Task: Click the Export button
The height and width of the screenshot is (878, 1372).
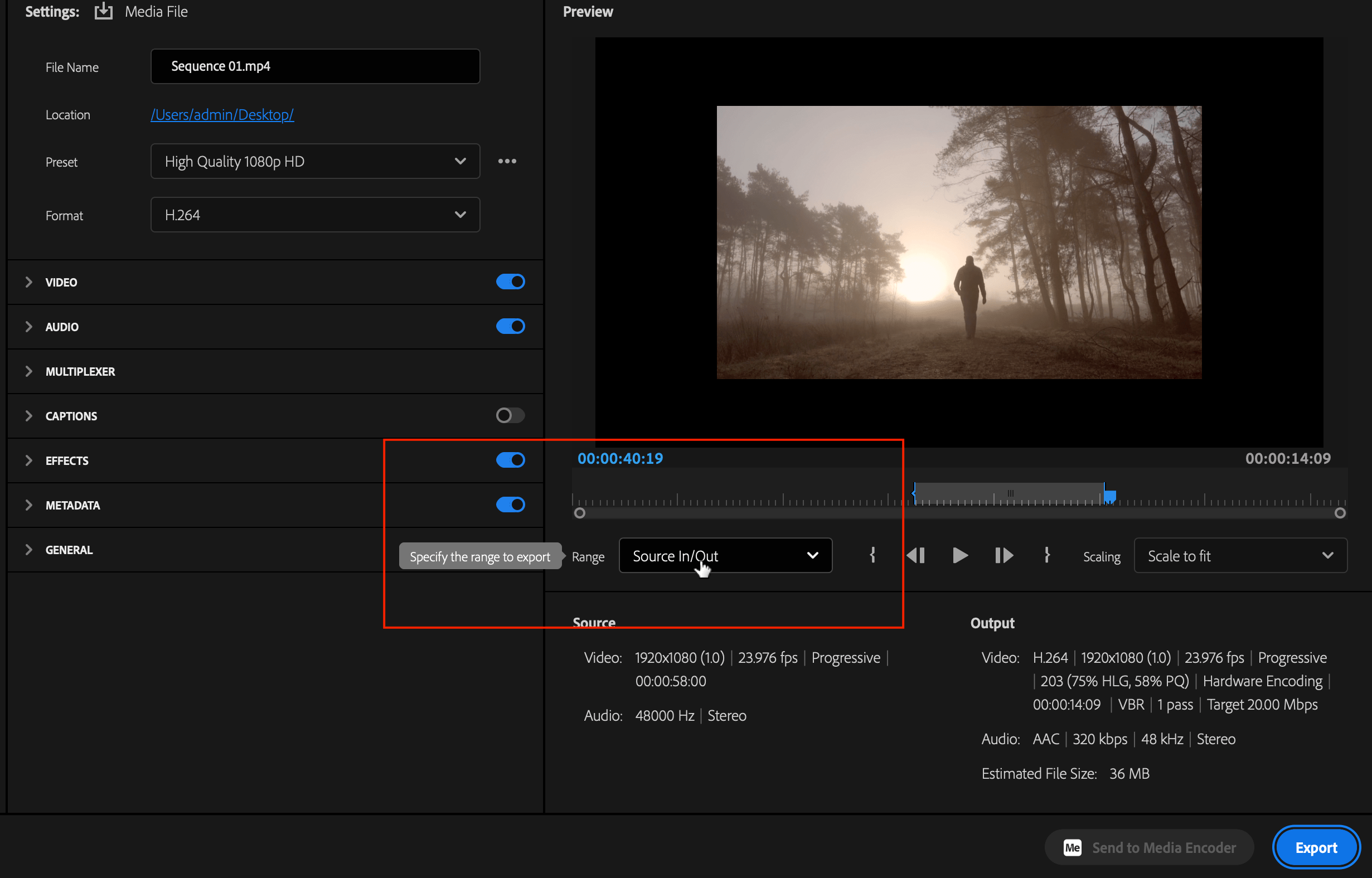Action: [x=1316, y=847]
